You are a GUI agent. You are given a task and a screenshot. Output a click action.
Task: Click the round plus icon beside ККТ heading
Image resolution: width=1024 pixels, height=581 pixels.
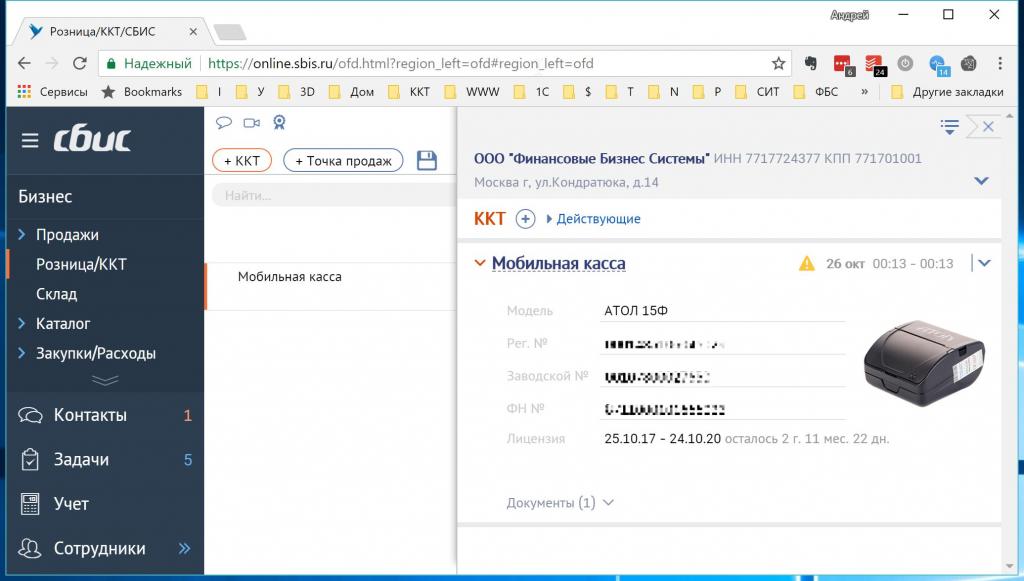click(526, 219)
